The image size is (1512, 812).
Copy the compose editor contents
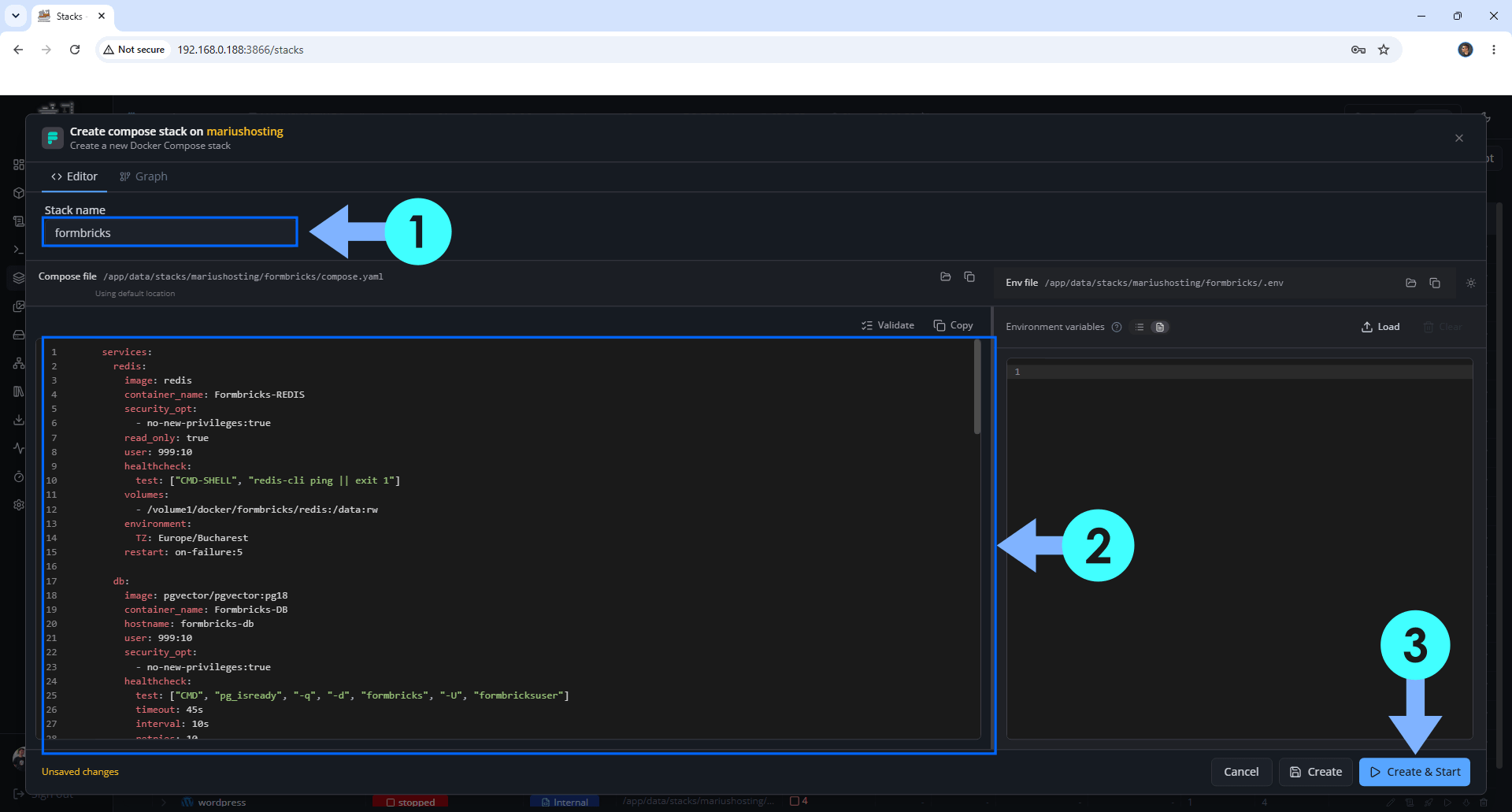pos(953,325)
